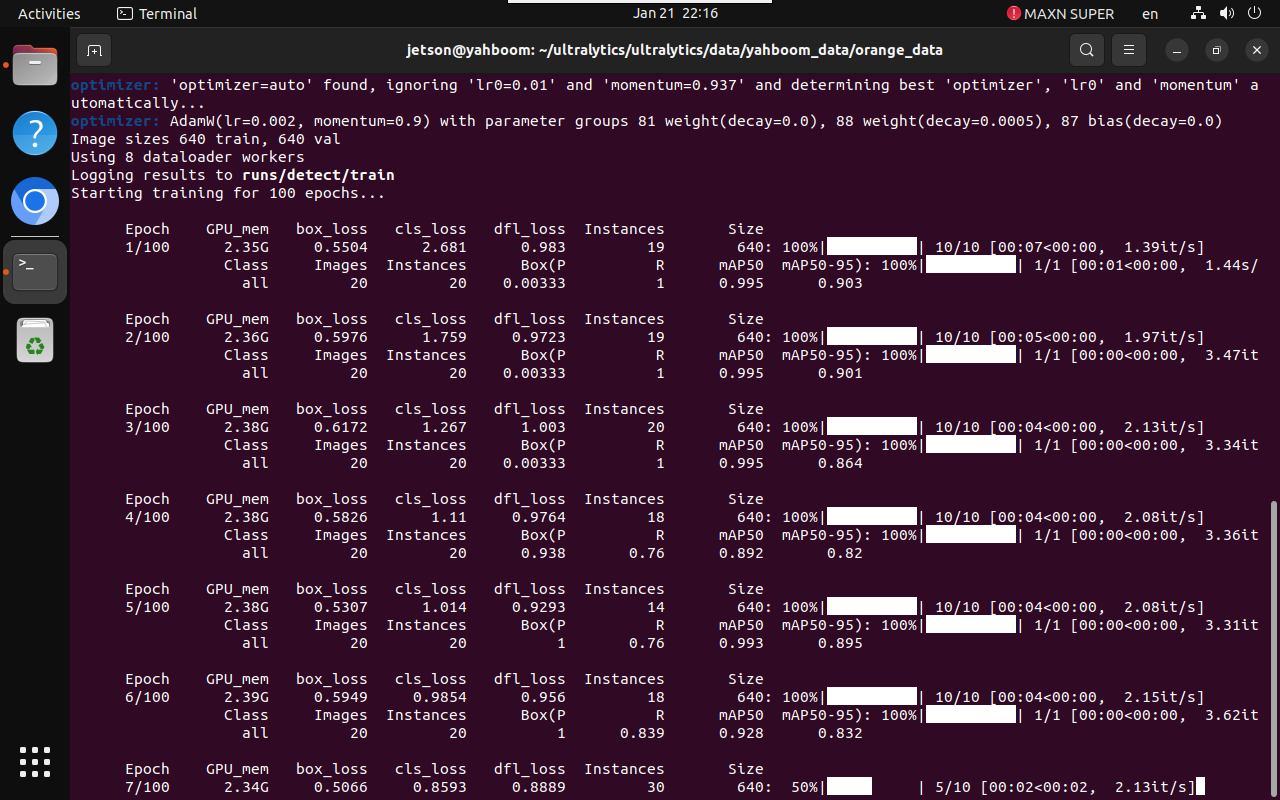This screenshot has height=800, width=1280.
Task: Minimize the terminal window
Action: click(1179, 50)
